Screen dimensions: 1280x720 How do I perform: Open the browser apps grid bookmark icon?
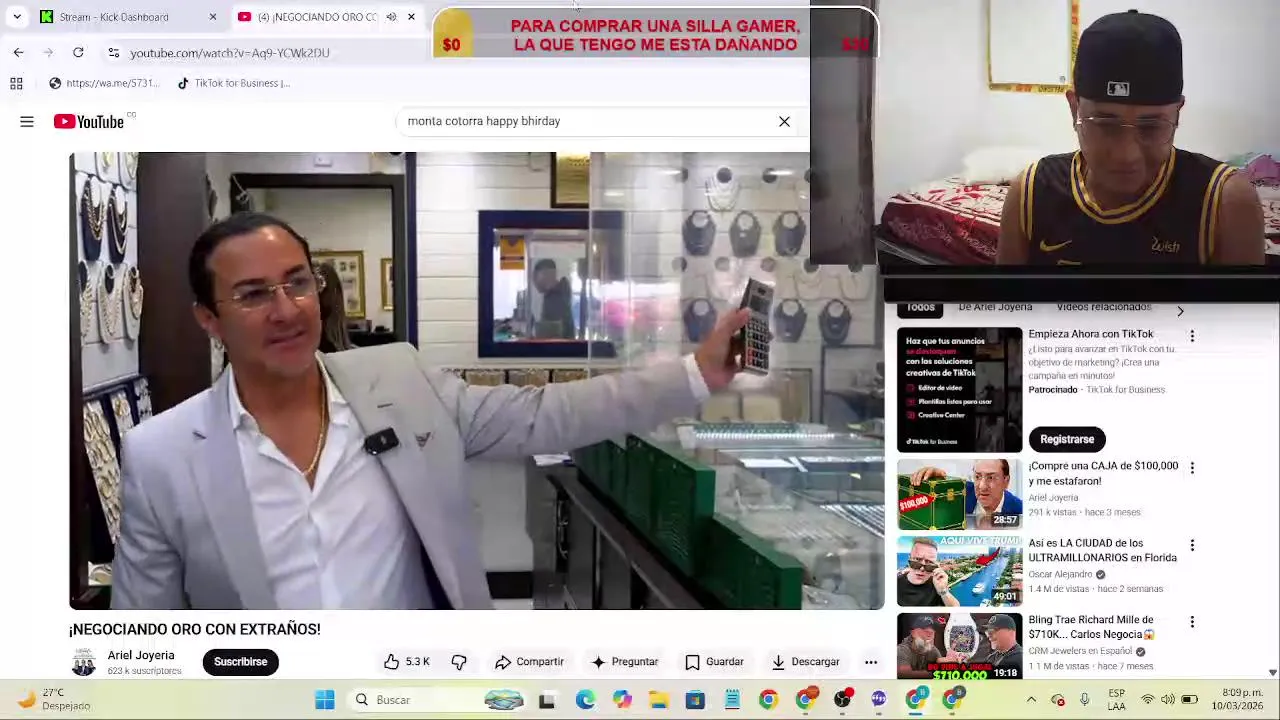coord(16,83)
